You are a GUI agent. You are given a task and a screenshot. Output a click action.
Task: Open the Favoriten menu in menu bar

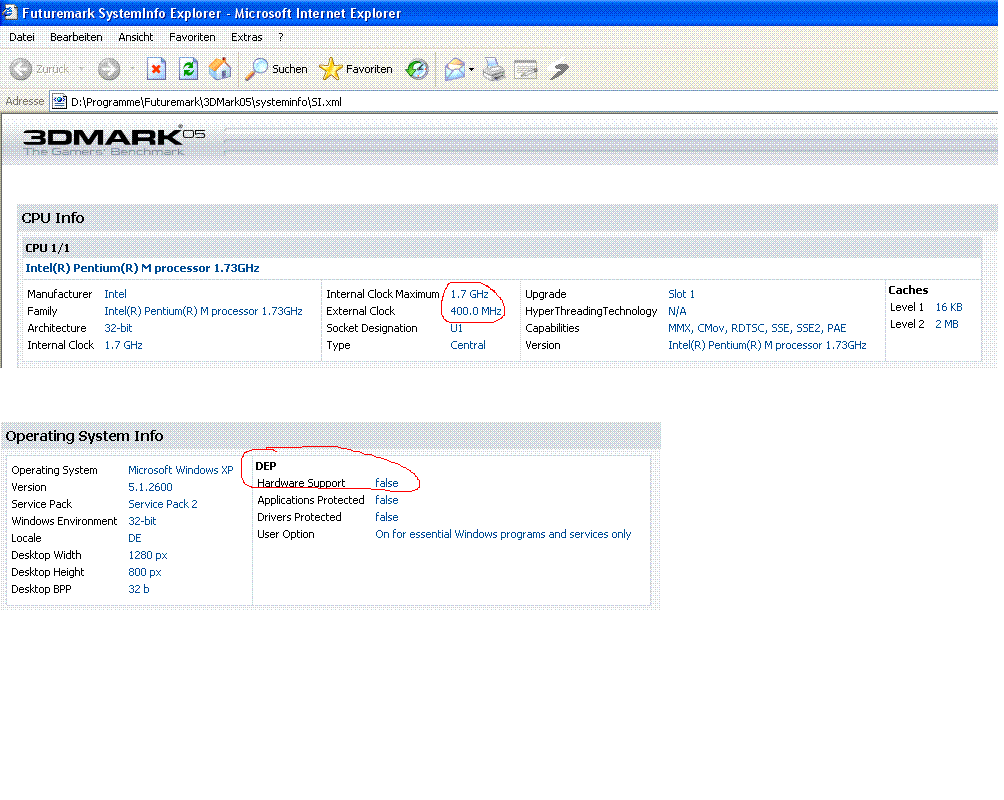coord(192,37)
